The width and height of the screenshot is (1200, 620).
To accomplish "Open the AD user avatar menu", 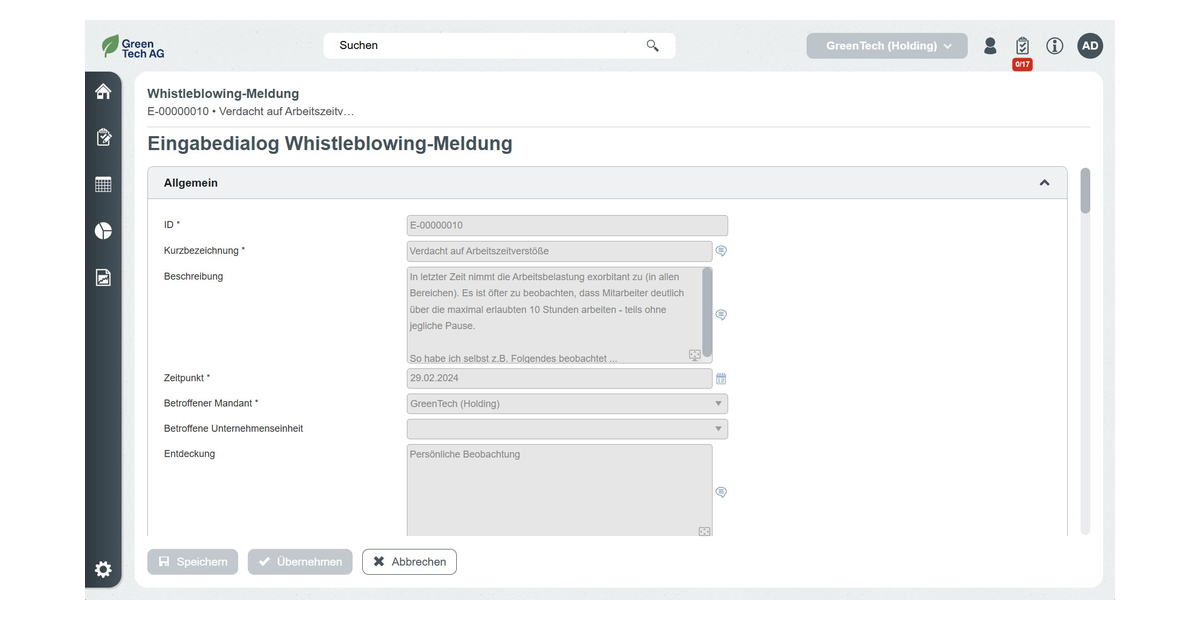I will 1090,46.
